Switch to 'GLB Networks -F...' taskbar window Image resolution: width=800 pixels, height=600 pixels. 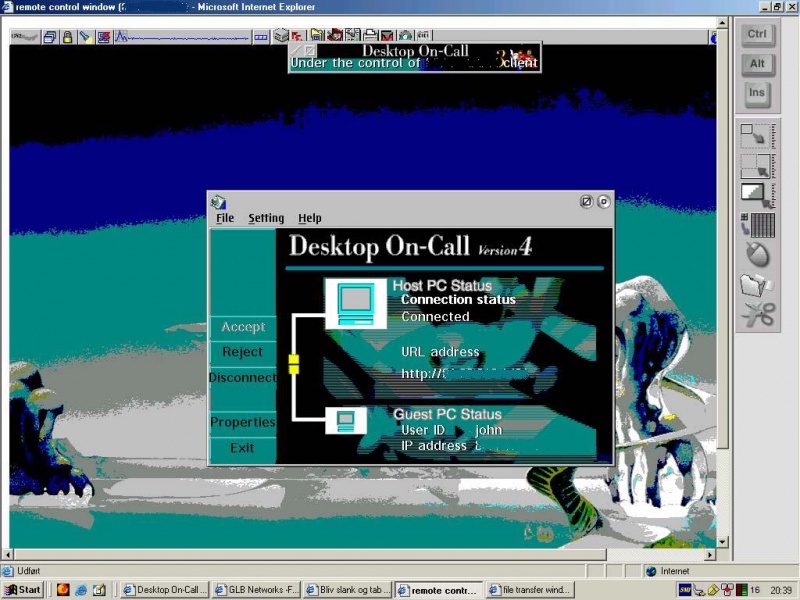(x=257, y=590)
